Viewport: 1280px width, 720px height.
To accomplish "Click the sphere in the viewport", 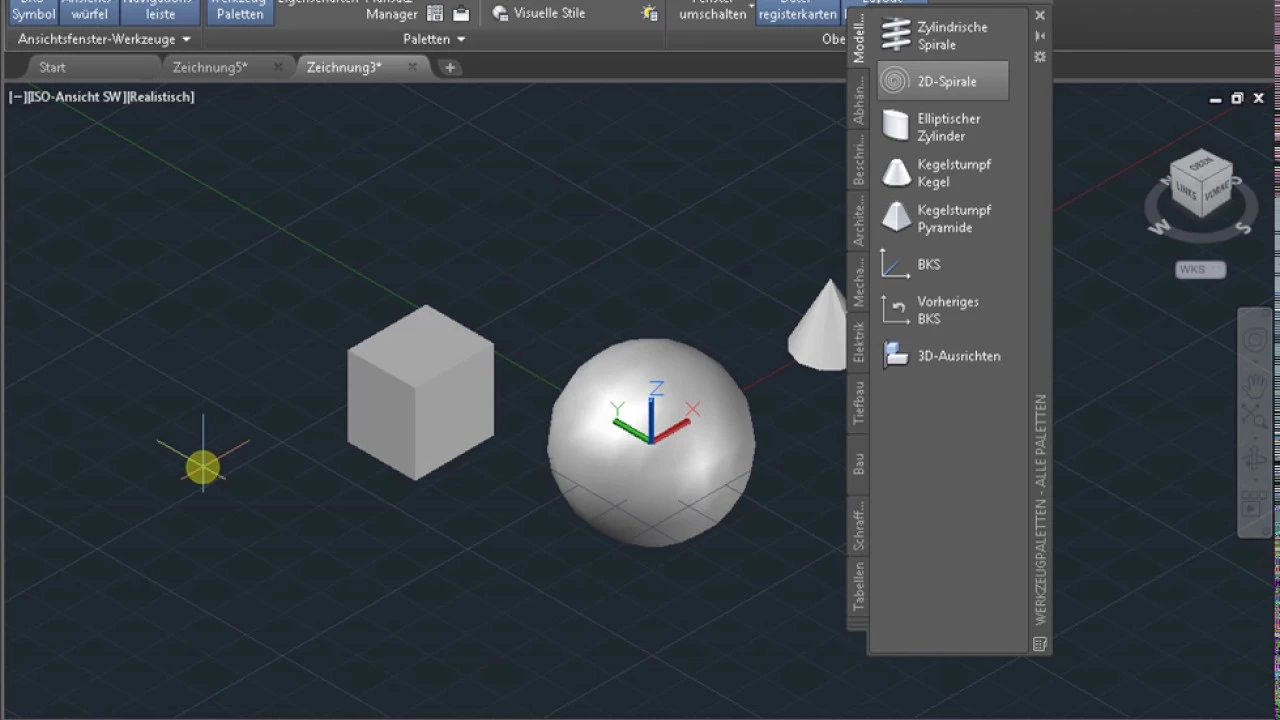I will tap(651, 442).
